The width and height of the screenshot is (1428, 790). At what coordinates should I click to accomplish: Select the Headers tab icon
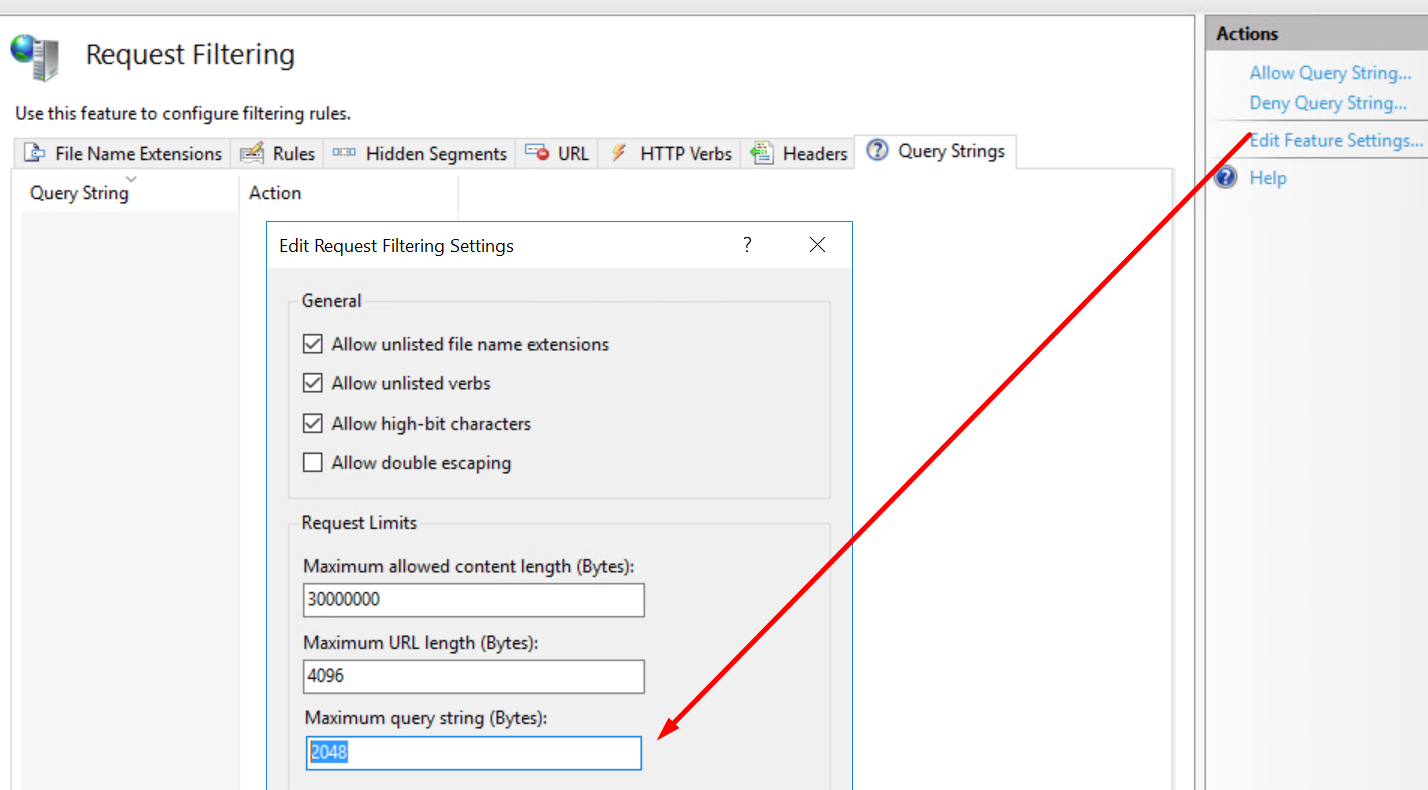point(762,153)
